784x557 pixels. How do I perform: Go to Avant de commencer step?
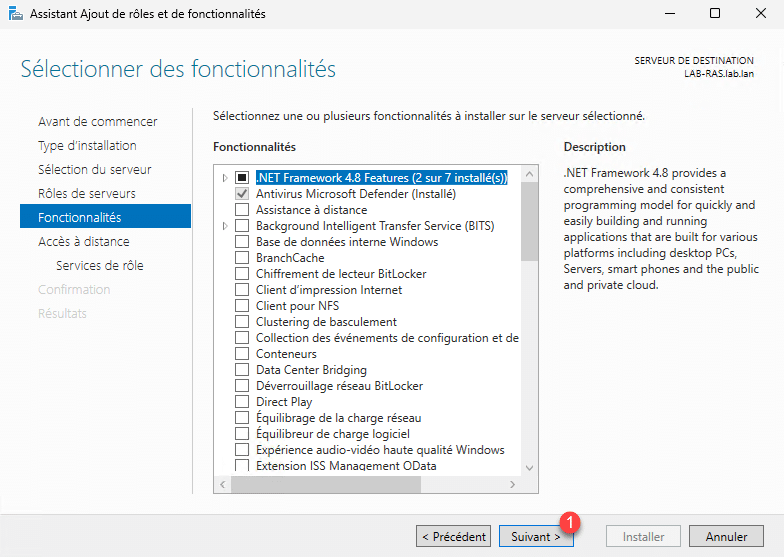97,121
